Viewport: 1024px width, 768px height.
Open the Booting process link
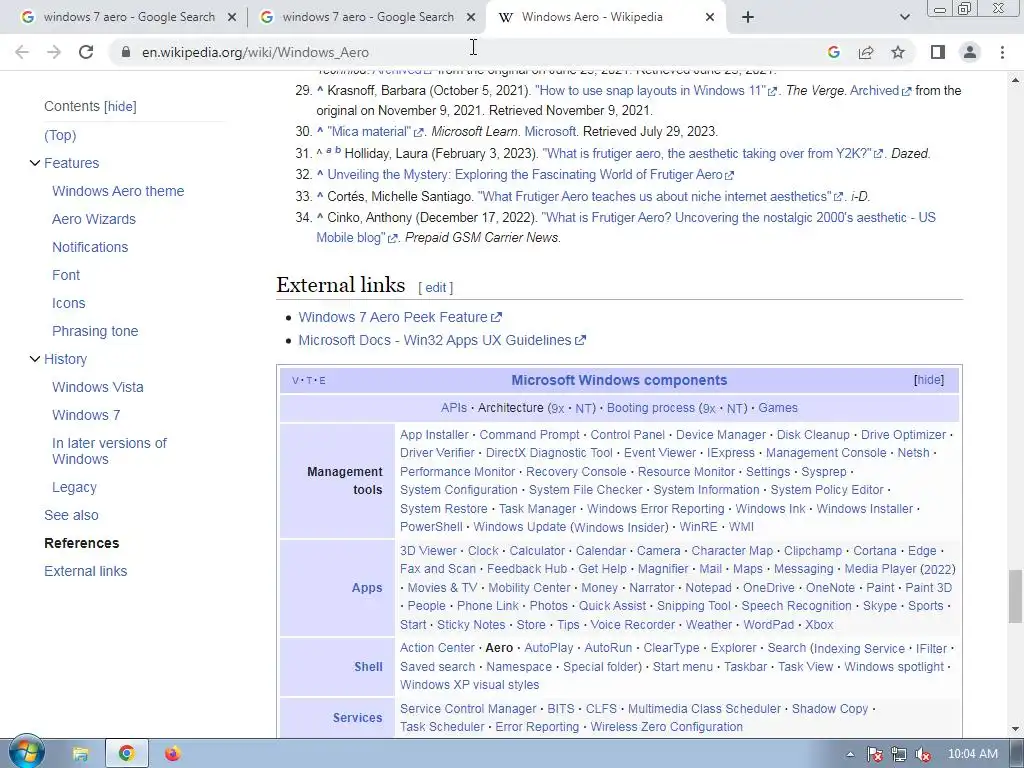pyautogui.click(x=650, y=408)
